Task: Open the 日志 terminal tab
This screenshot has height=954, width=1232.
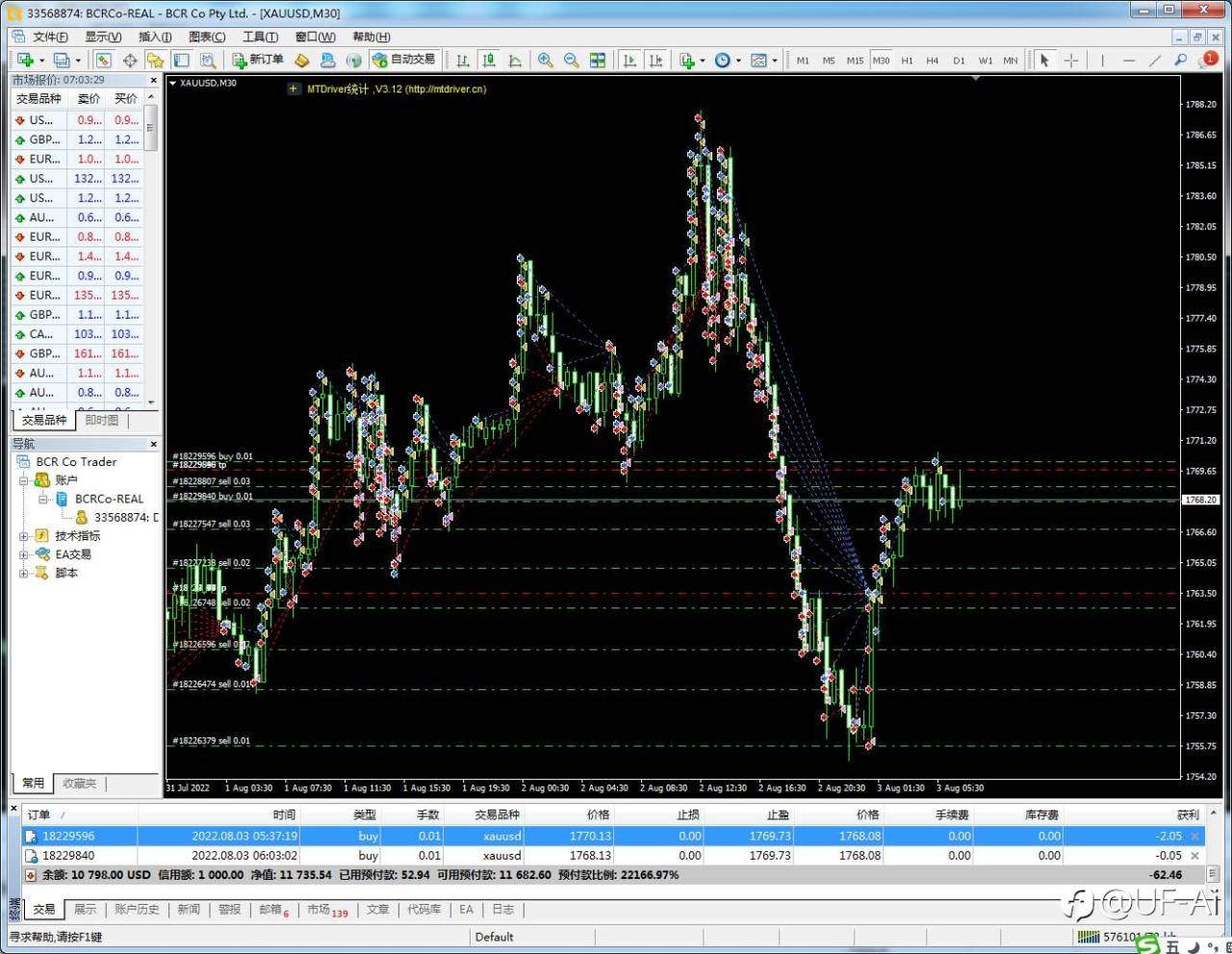Action: pos(503,910)
